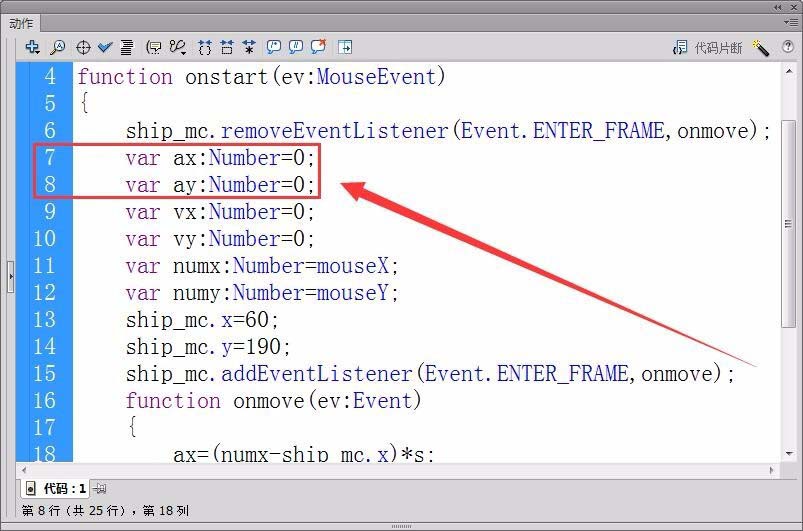Click the horizontal scrollbar right arrow

(772, 470)
